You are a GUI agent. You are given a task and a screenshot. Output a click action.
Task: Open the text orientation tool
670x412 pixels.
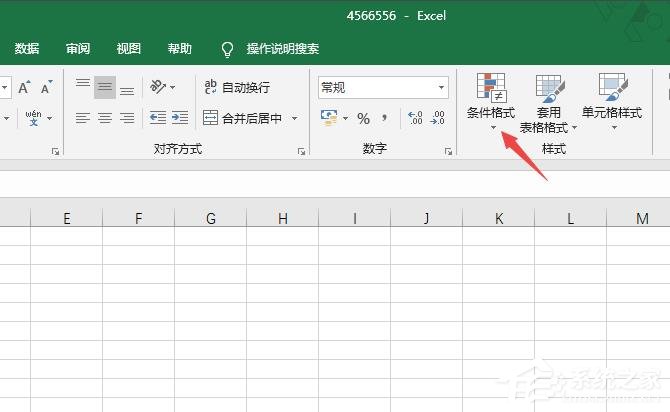click(x=160, y=88)
